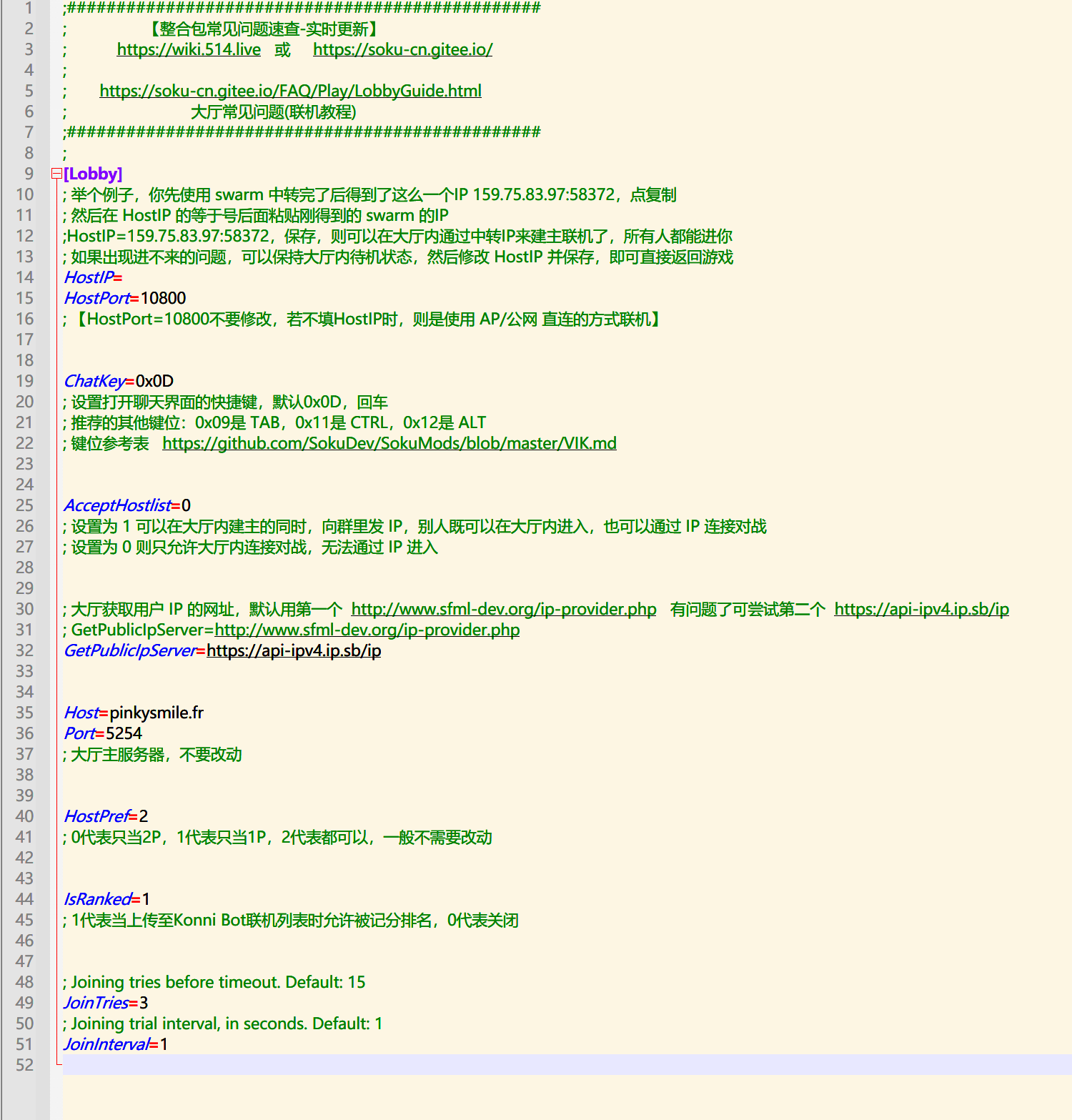Click the 0x0D ChatKey value
This screenshot has width=1072, height=1120.
pos(154,381)
